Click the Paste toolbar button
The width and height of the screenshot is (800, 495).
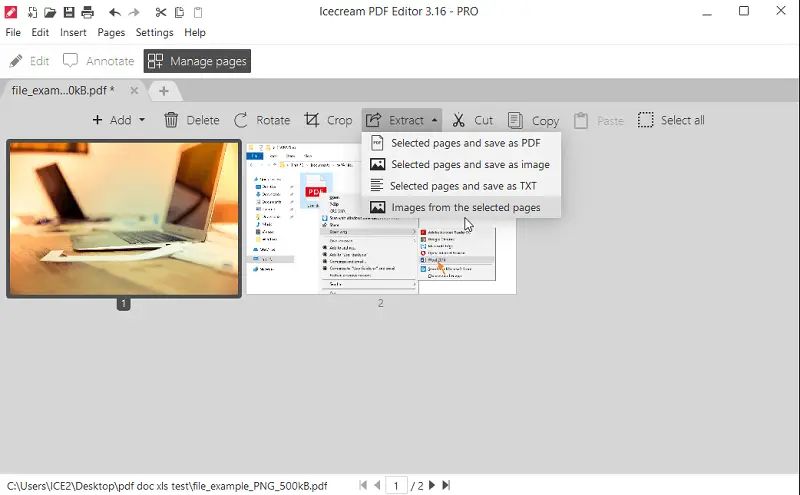click(598, 120)
